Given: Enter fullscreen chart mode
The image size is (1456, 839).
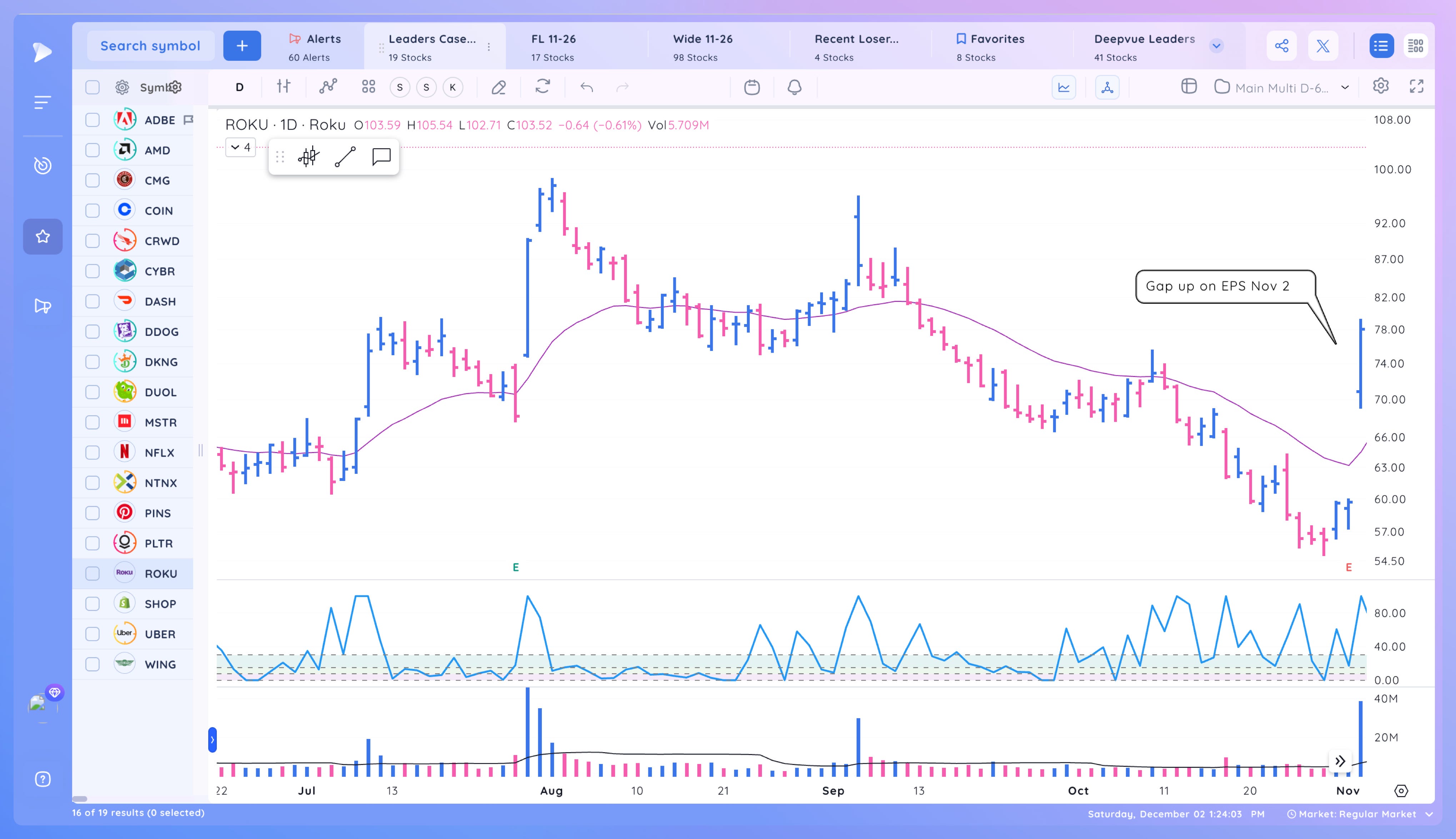Looking at the screenshot, I should tap(1416, 86).
